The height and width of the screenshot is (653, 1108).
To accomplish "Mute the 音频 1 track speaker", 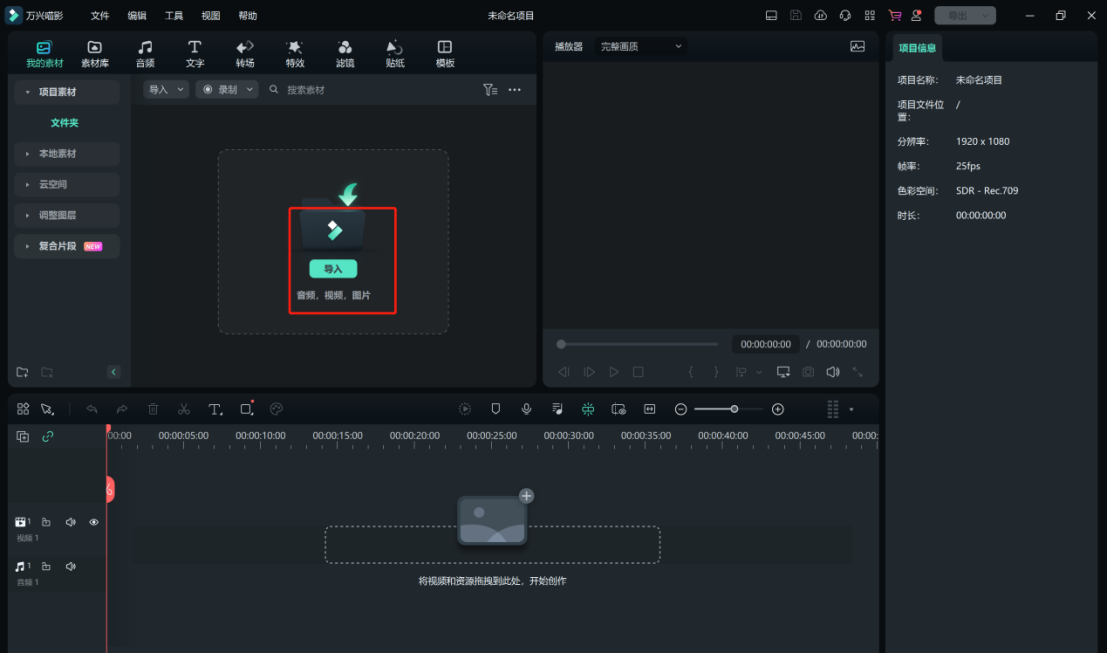I will (71, 567).
